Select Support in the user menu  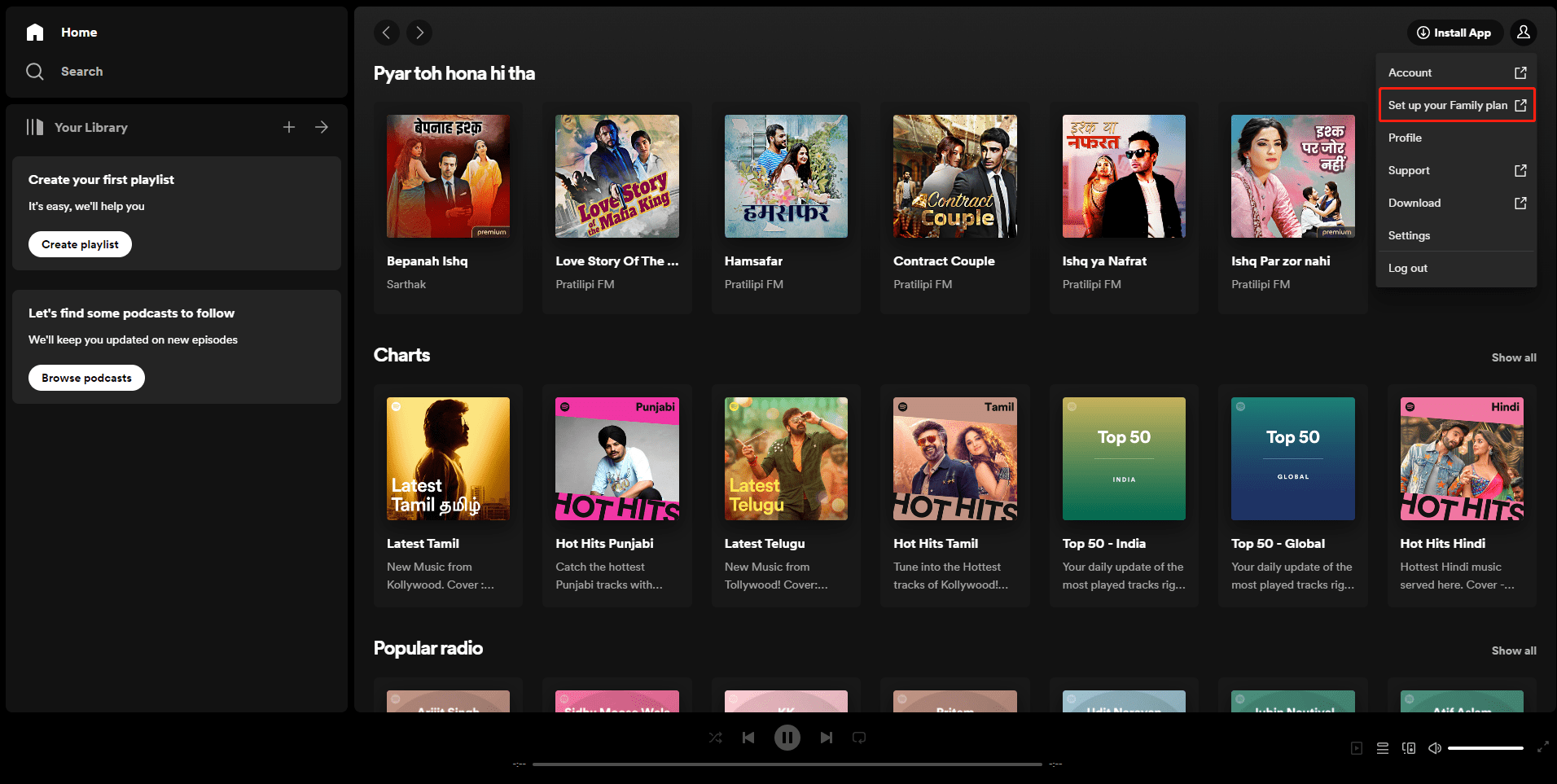1457,170
